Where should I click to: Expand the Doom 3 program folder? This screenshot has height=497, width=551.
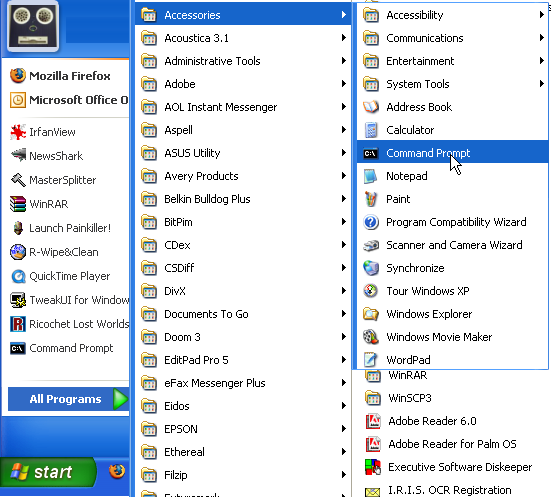(243, 337)
